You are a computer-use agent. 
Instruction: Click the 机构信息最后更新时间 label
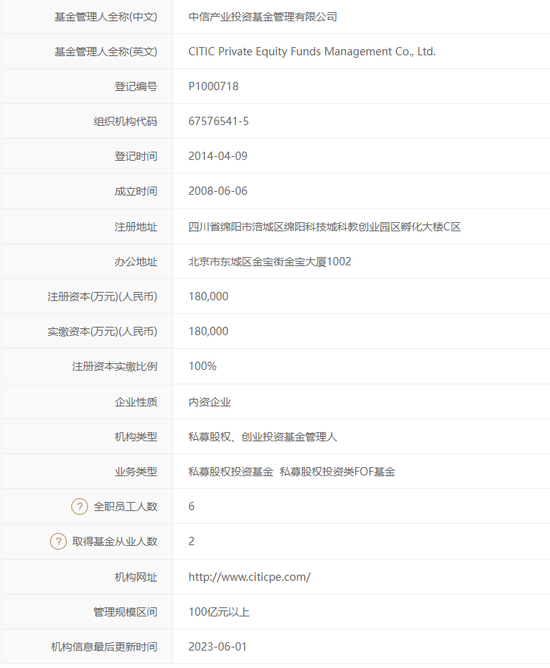pyautogui.click(x=104, y=647)
